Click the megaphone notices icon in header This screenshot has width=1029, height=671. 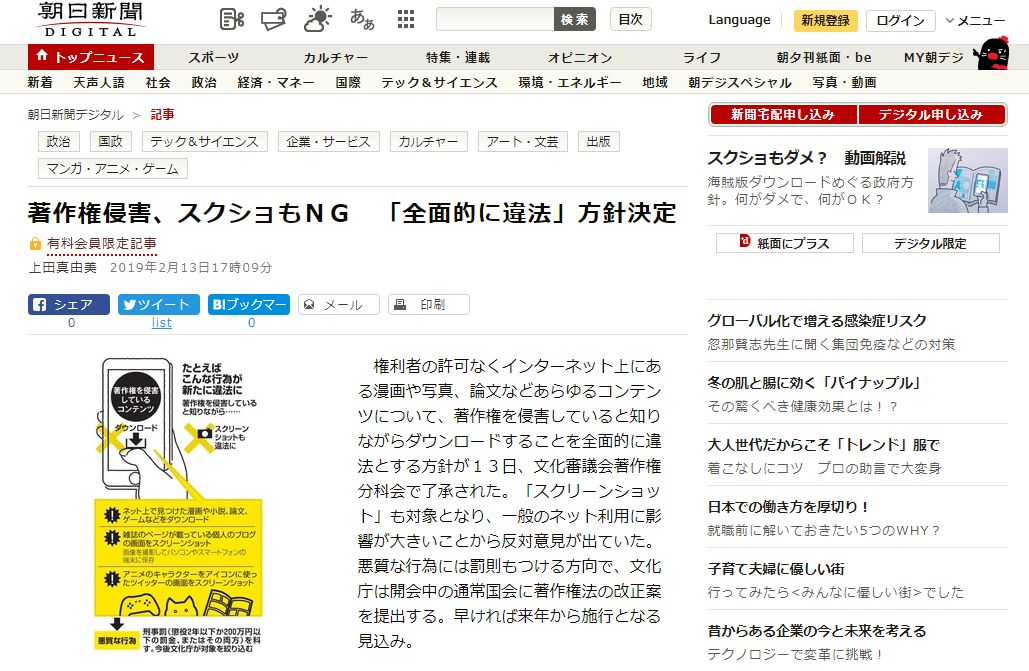click(274, 19)
